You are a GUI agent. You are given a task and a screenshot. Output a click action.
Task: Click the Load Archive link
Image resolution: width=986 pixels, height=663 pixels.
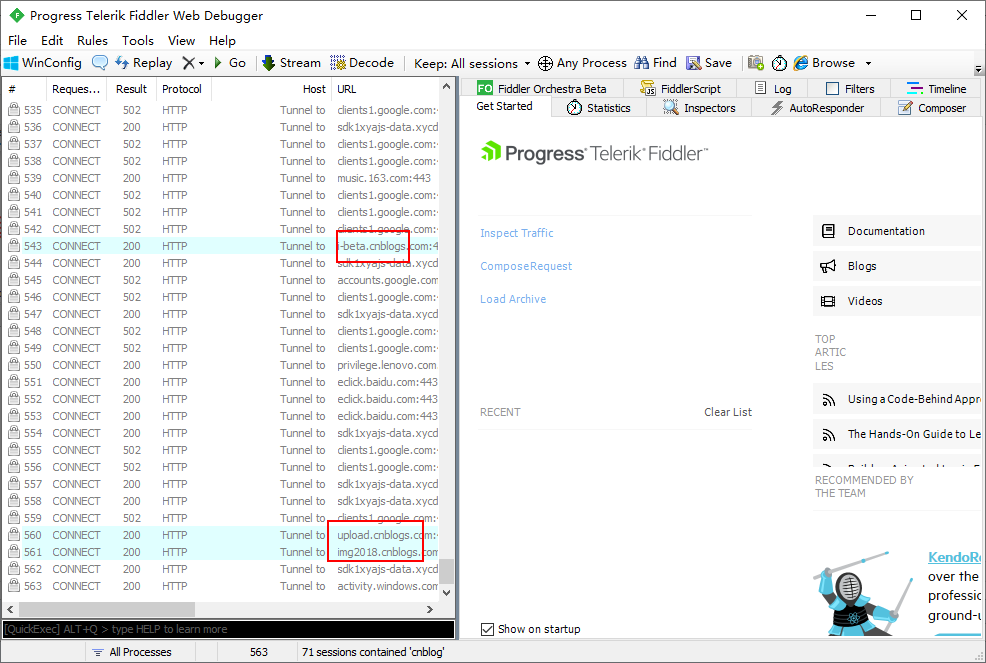coord(512,299)
